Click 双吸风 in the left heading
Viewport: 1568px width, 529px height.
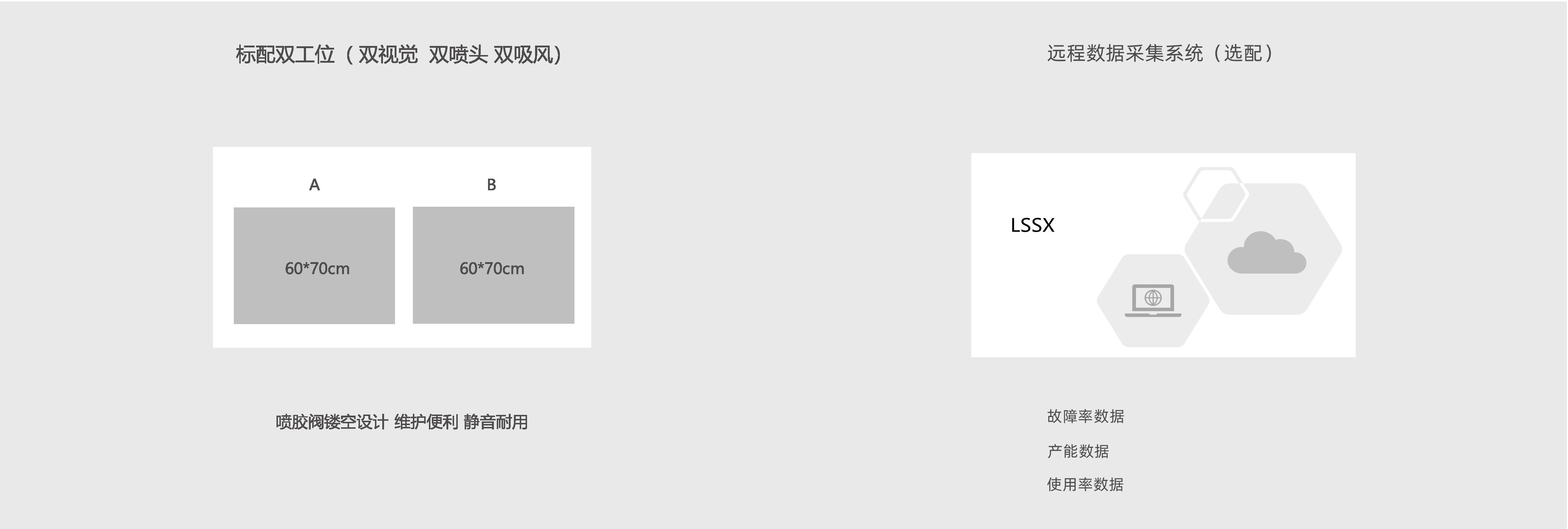523,55
